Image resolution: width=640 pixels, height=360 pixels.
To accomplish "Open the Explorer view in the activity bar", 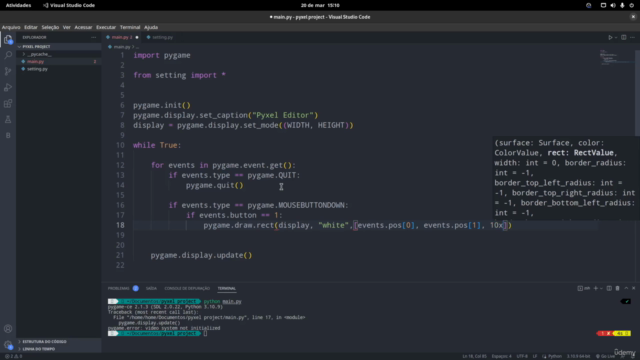I will tap(8, 39).
